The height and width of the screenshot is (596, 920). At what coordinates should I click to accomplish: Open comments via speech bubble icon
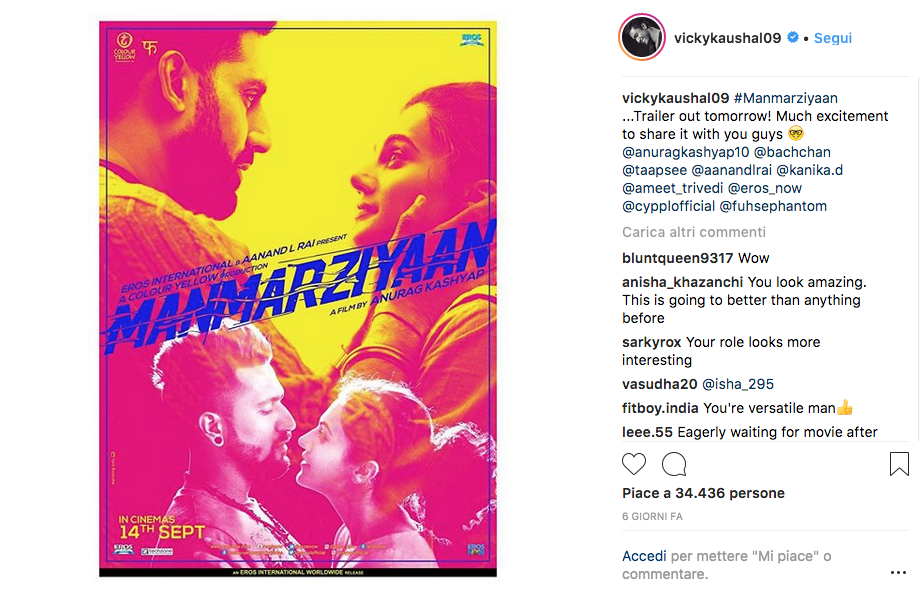674,464
